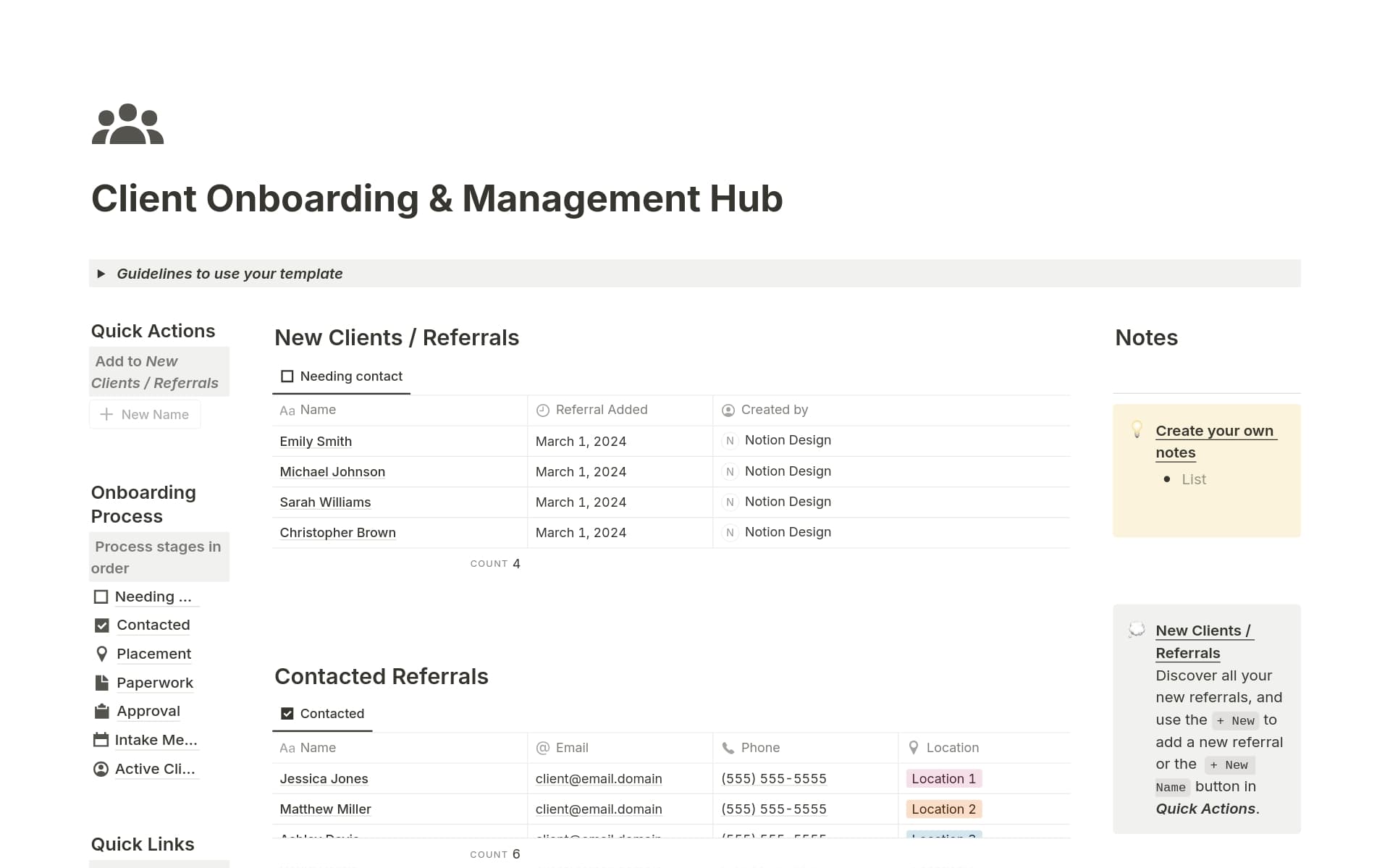Select the Contacted checkbox in Onboarding Process
The image size is (1390, 868).
click(x=101, y=624)
